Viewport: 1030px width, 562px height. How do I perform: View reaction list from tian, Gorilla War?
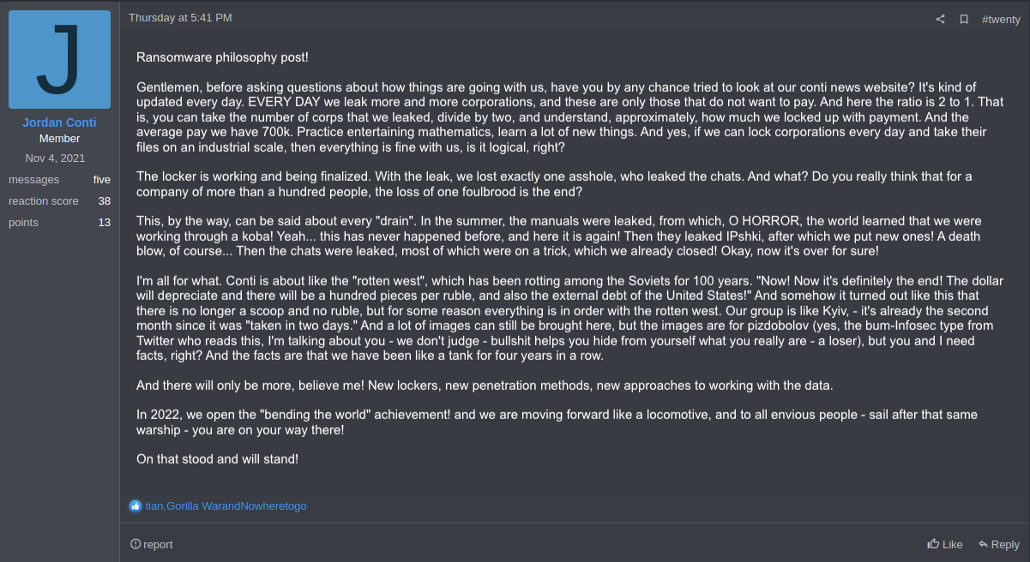pyautogui.click(x=225, y=506)
